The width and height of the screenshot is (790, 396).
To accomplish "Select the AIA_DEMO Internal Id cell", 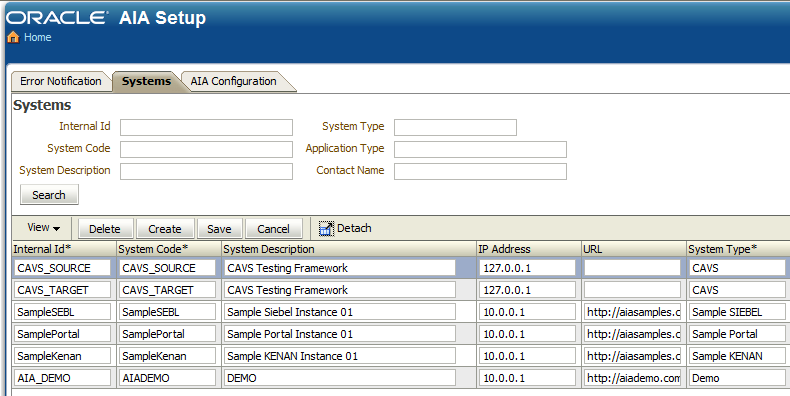I will tap(62, 378).
